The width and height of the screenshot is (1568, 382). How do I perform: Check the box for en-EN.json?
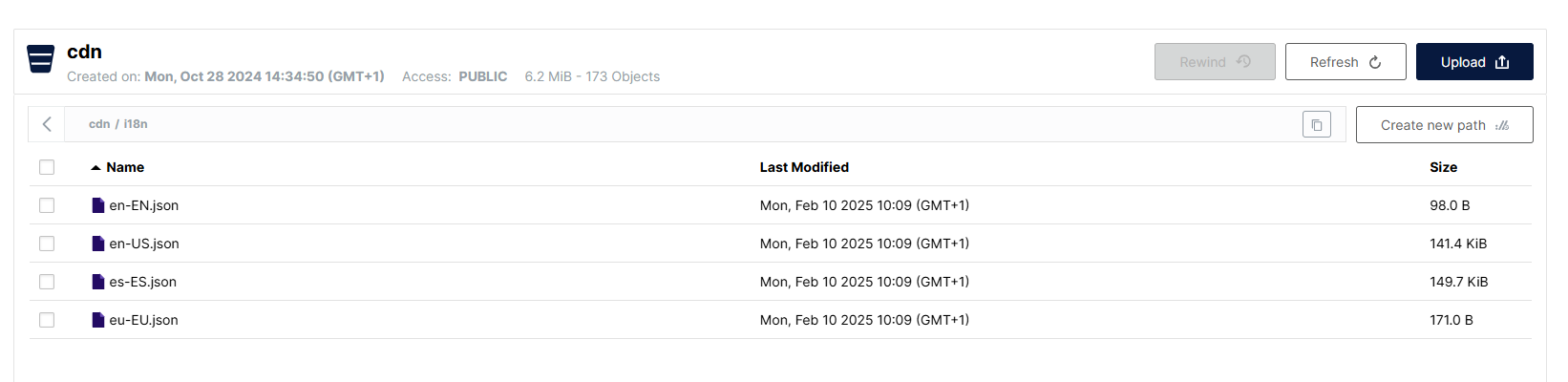(x=47, y=205)
